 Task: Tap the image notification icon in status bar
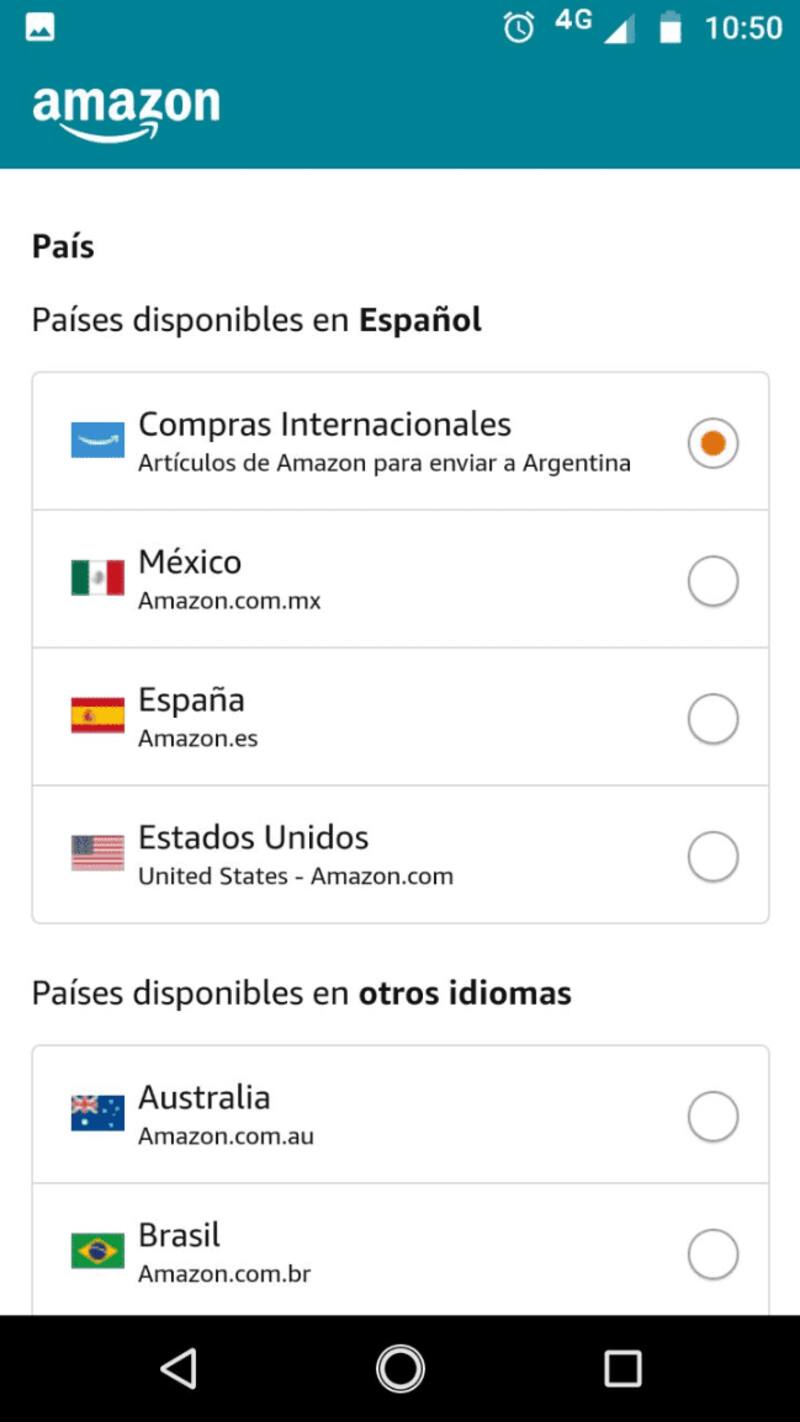click(x=41, y=28)
